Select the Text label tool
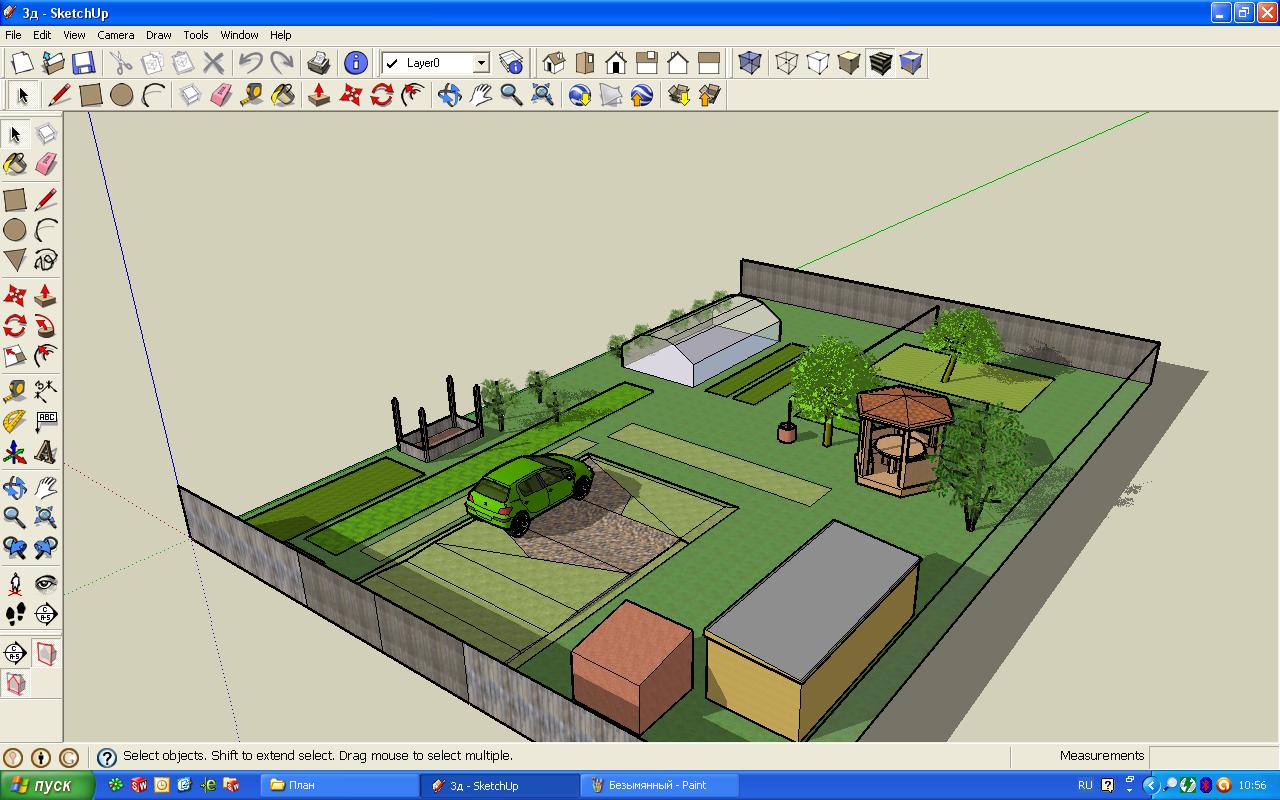Viewport: 1280px width, 800px height. point(45,421)
